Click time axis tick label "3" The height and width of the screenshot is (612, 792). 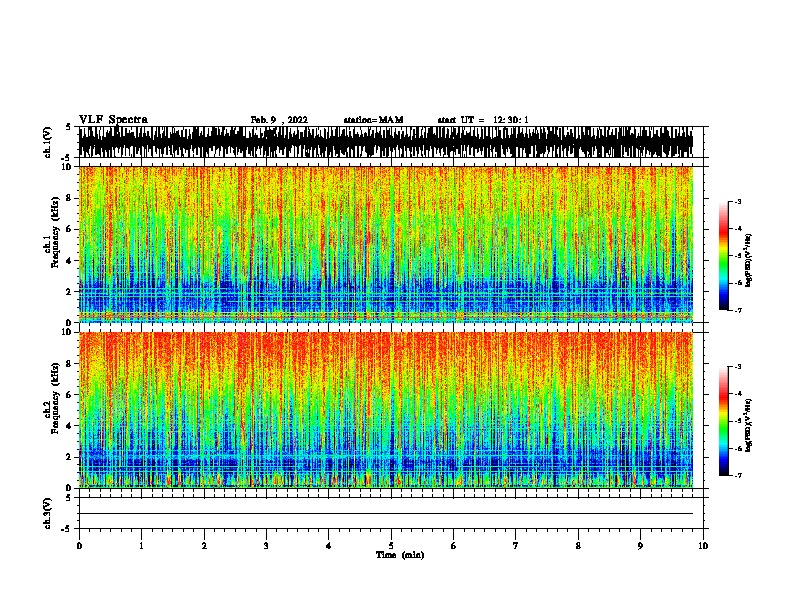point(266,546)
